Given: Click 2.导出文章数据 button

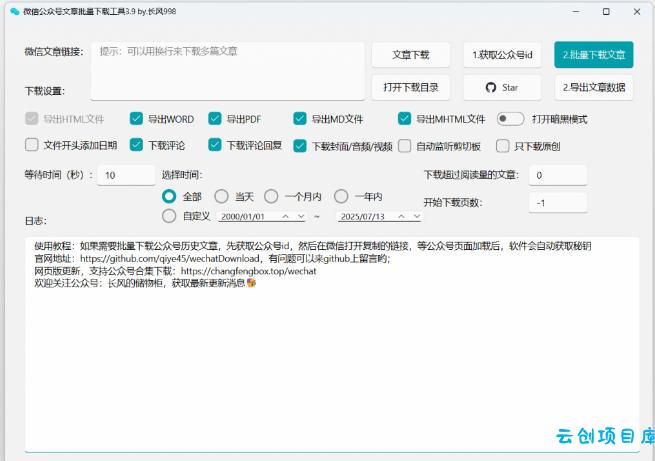Looking at the screenshot, I should tap(594, 87).
